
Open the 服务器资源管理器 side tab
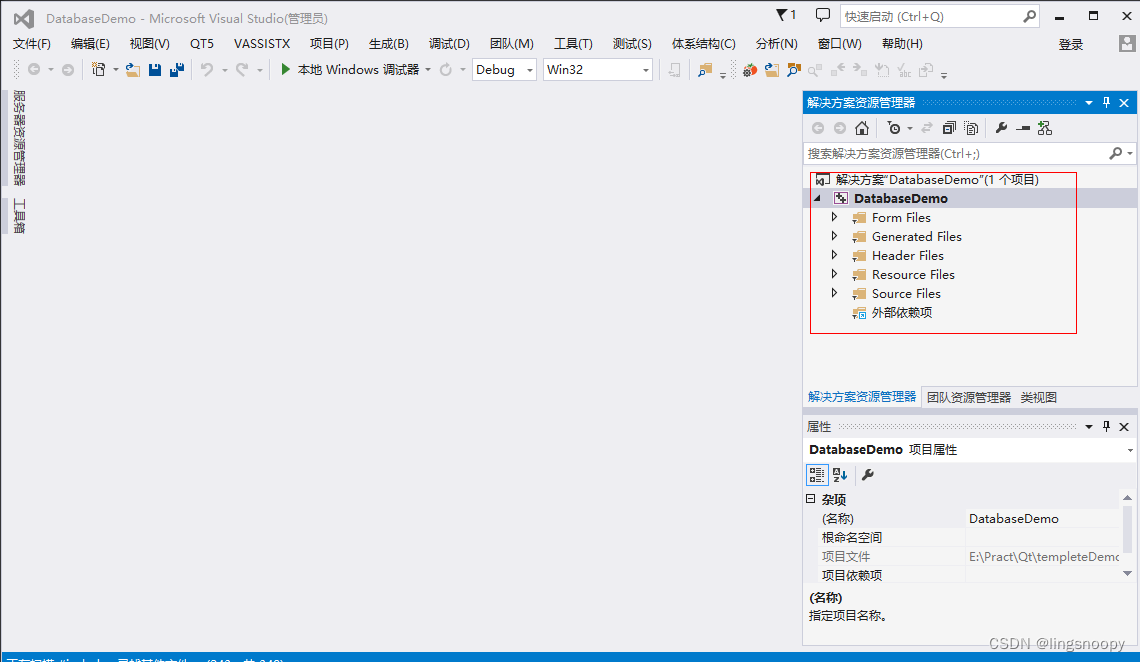20,138
